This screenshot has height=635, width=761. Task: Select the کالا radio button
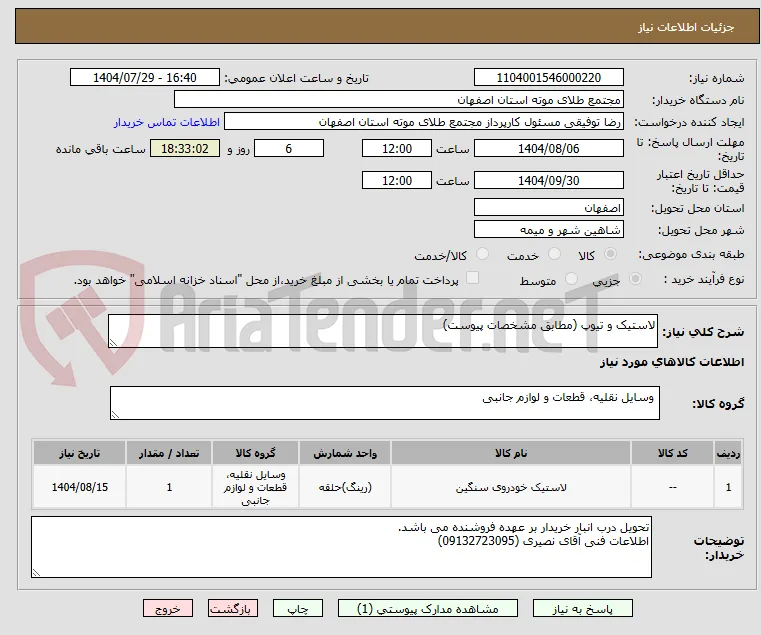point(610,254)
